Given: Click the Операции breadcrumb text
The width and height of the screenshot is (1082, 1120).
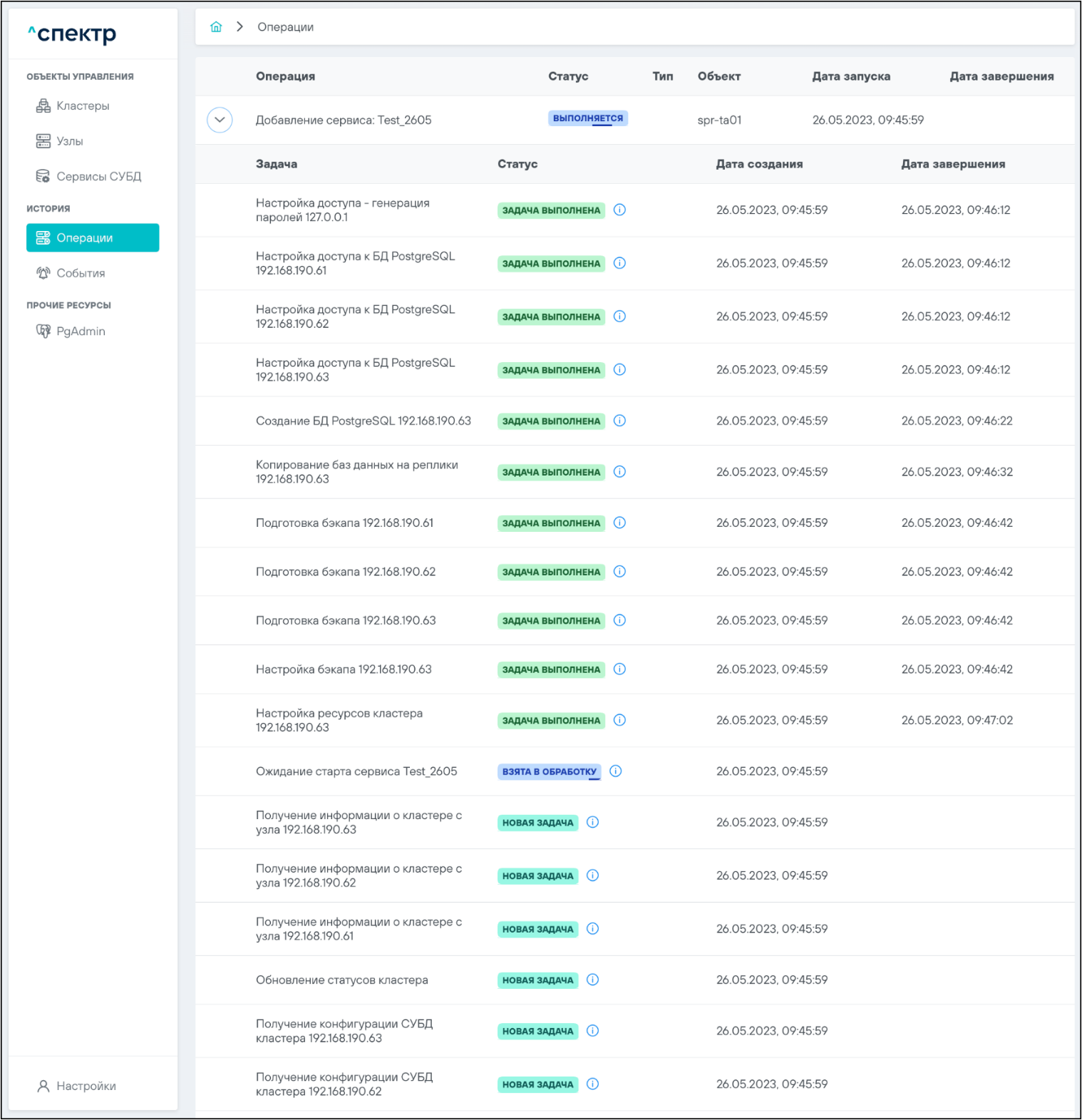Looking at the screenshot, I should tap(285, 27).
